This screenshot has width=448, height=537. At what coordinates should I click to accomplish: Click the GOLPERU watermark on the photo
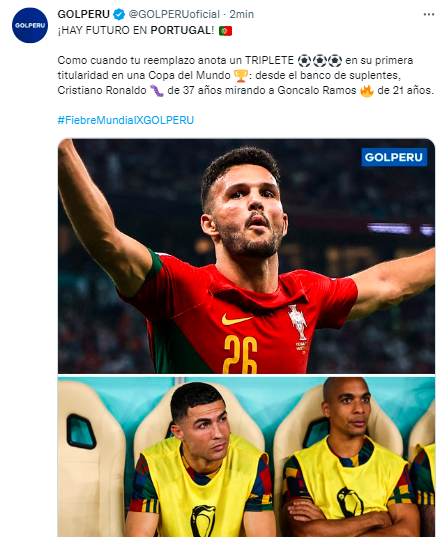coord(394,157)
